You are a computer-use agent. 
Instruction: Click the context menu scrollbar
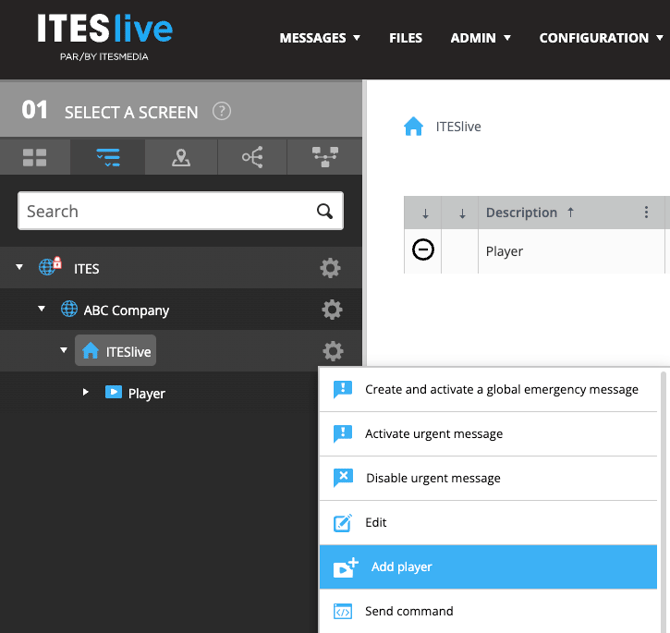point(663,500)
